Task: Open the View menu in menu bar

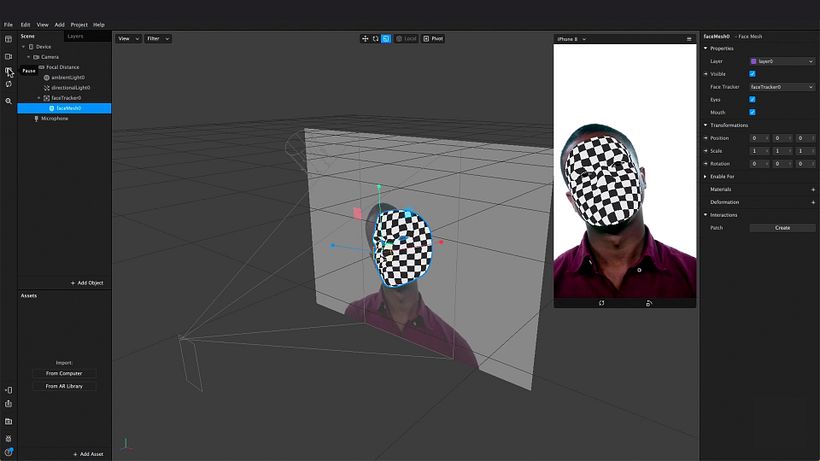Action: pos(42,25)
